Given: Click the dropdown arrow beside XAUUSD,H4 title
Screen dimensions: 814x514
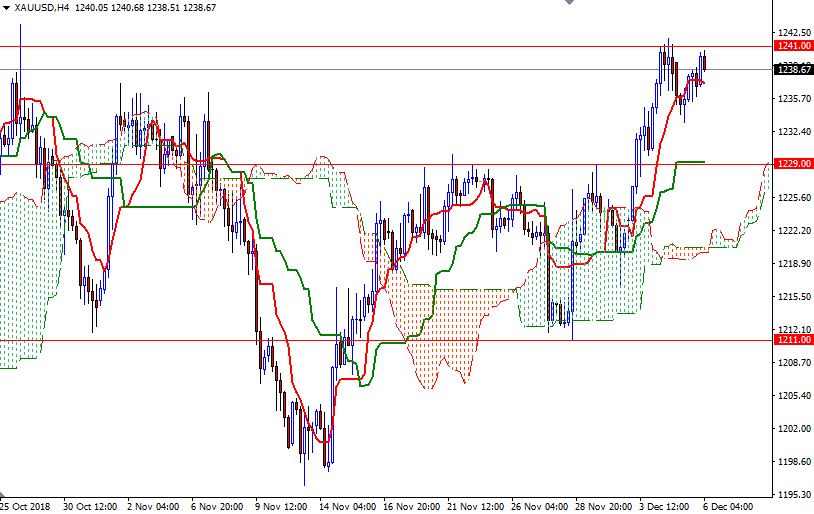Looking at the screenshot, I should [x=7, y=7].
